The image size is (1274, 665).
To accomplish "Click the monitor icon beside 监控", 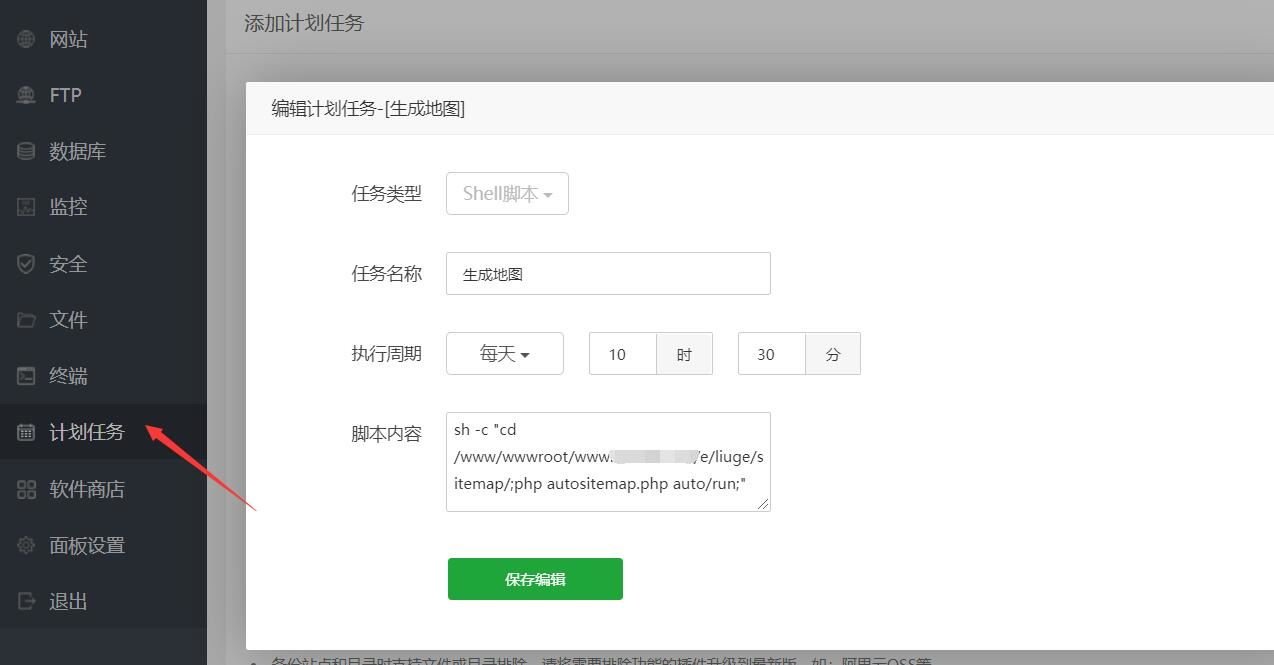I will pyautogui.click(x=27, y=207).
